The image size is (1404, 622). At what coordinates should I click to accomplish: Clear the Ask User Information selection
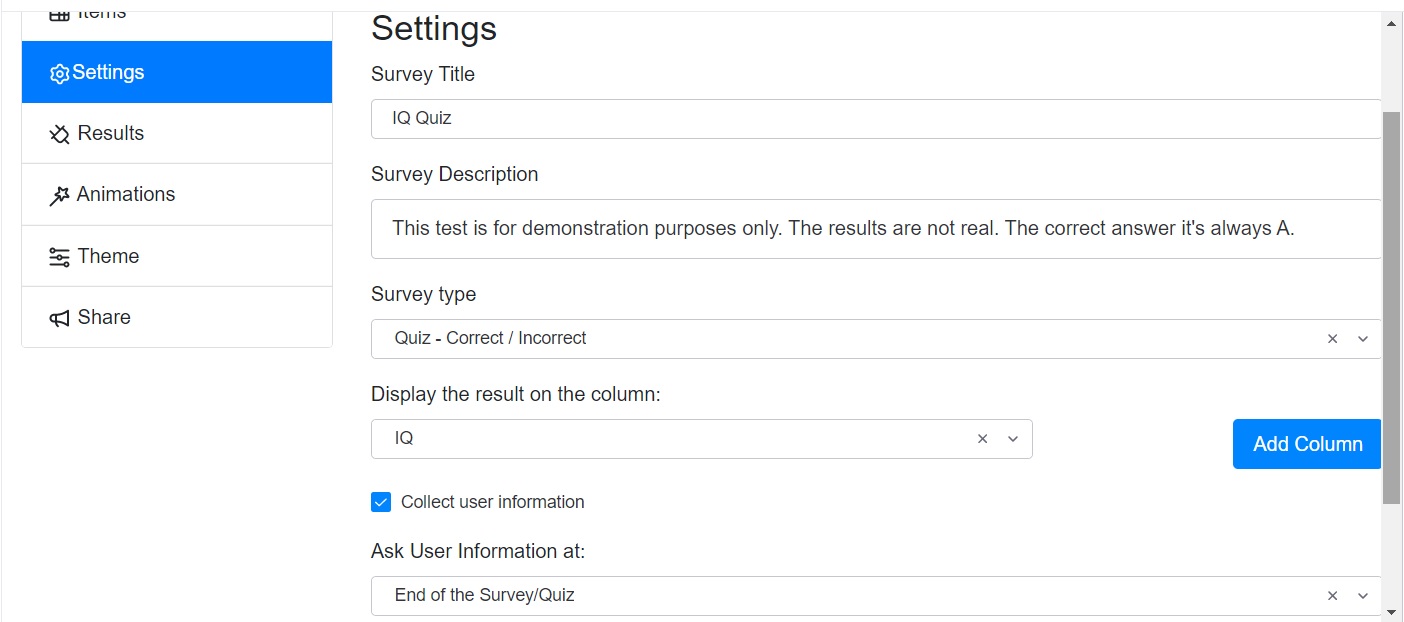click(x=1332, y=596)
